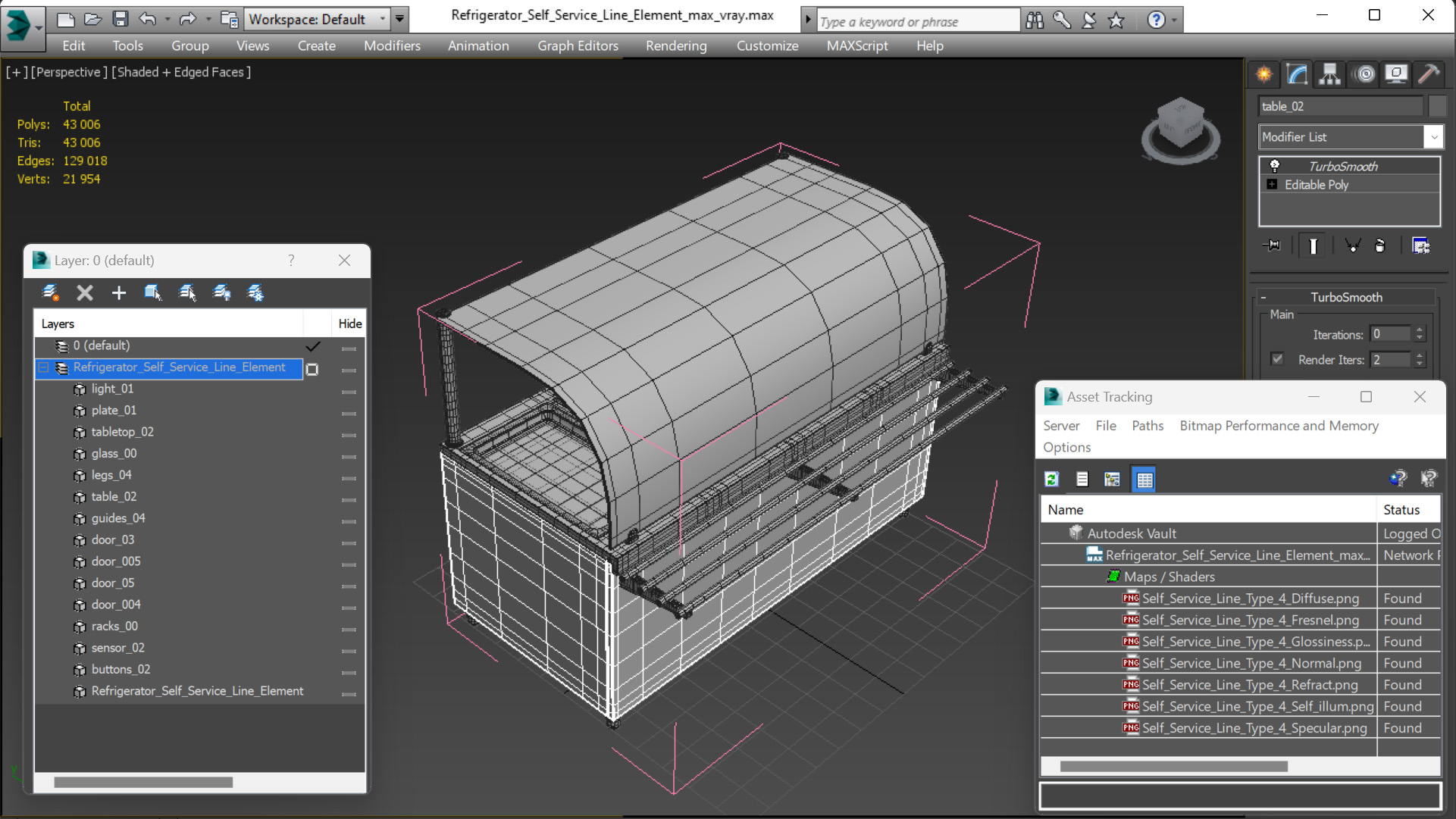Click the Iterations spinner arrows
The height and width of the screenshot is (819, 1456).
pyautogui.click(x=1420, y=334)
